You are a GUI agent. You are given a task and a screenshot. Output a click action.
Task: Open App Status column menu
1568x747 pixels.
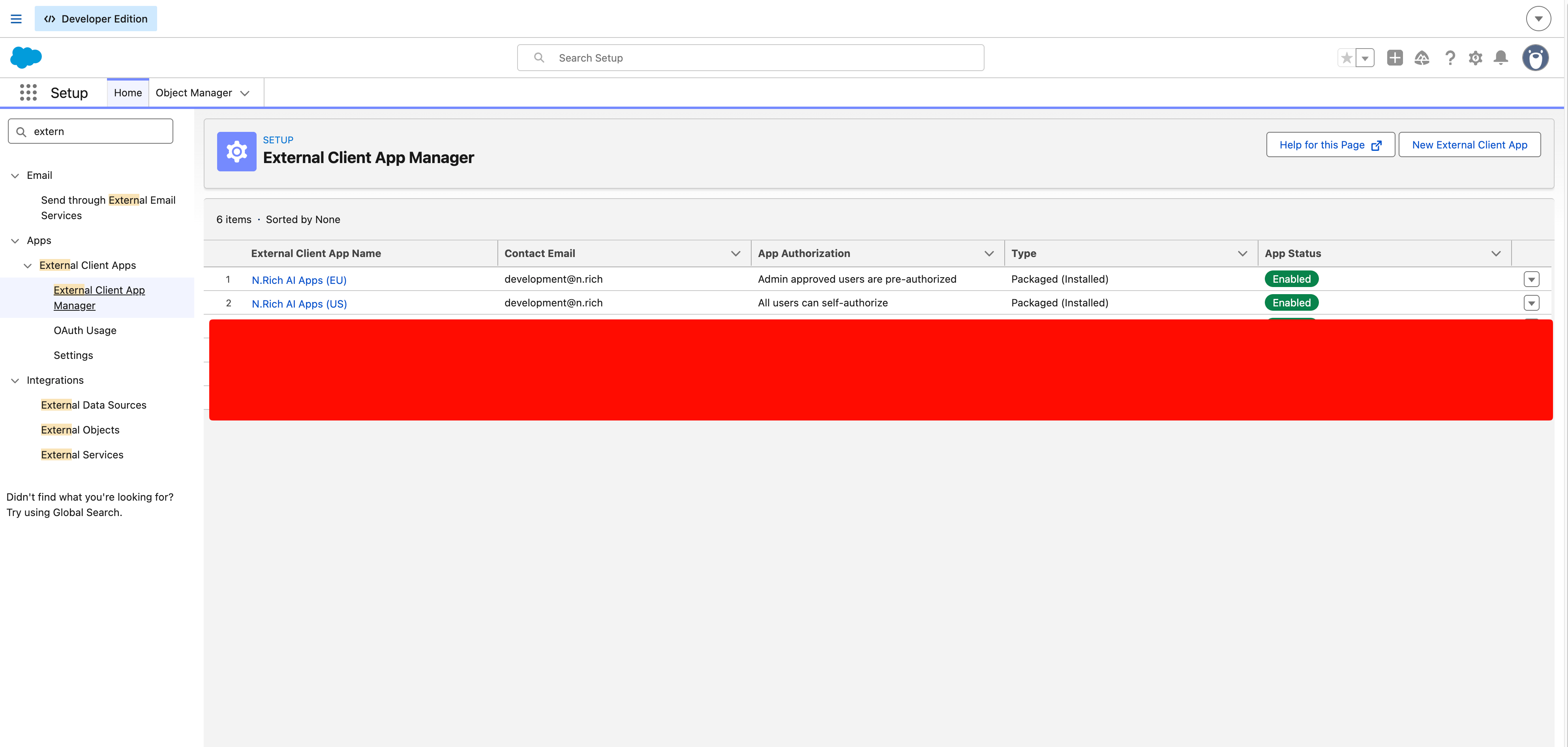coord(1496,253)
